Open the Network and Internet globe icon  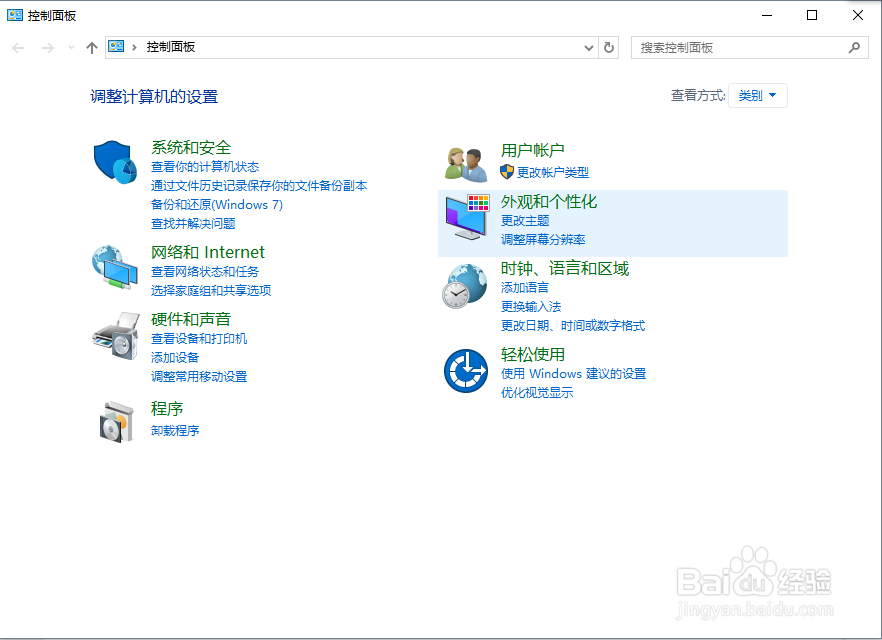(x=115, y=267)
